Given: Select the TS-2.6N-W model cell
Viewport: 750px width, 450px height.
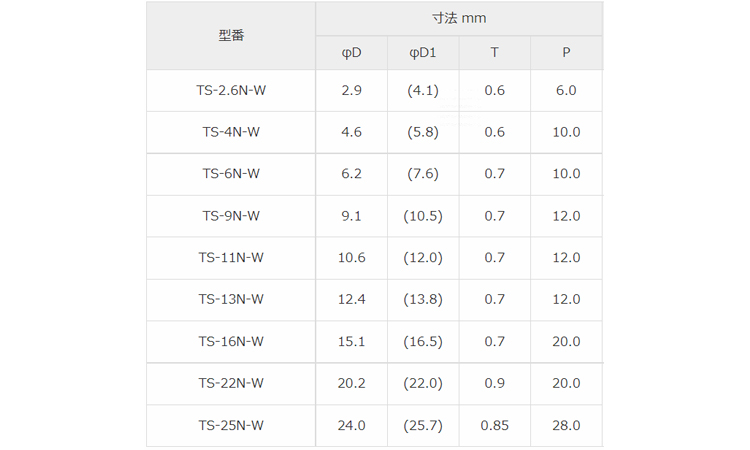Looking at the screenshot, I should pos(231,90).
